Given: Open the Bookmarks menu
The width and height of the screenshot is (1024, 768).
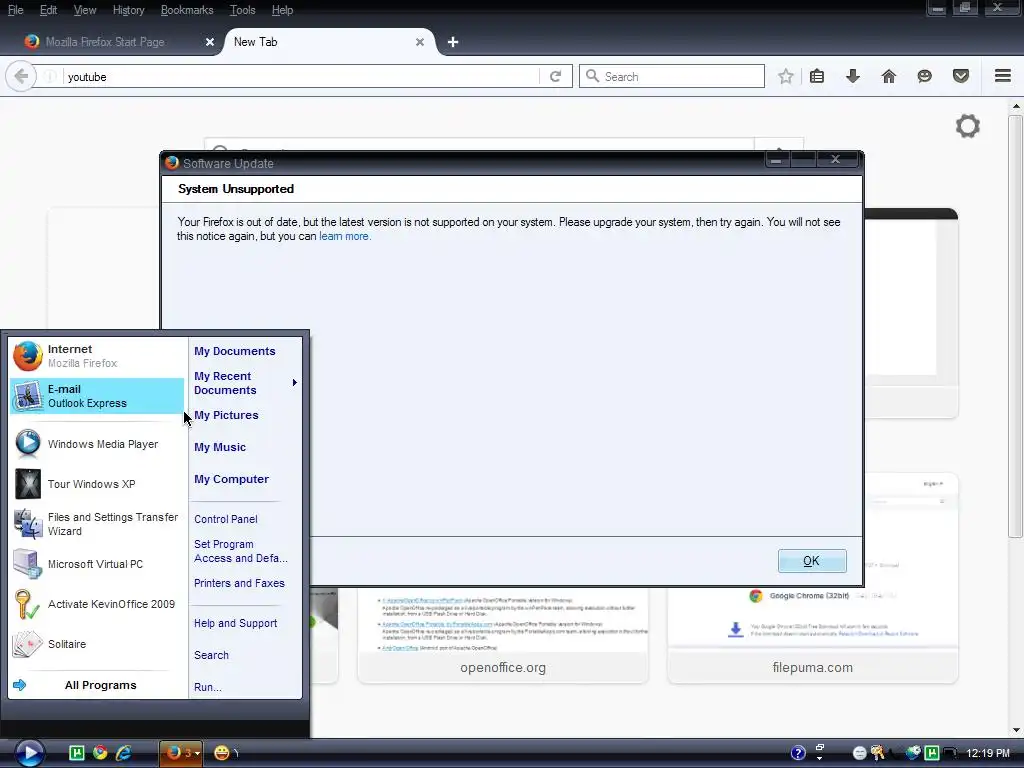Looking at the screenshot, I should pyautogui.click(x=187, y=10).
